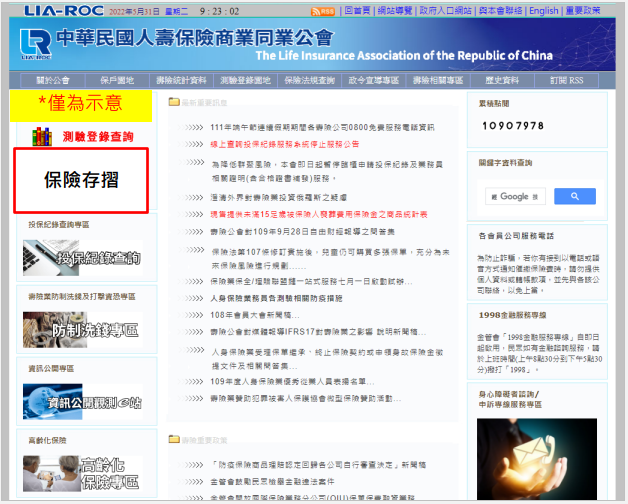Screen dimensions: 628x504
Task: Click the visitor counter 10907978
Action: click(513, 126)
